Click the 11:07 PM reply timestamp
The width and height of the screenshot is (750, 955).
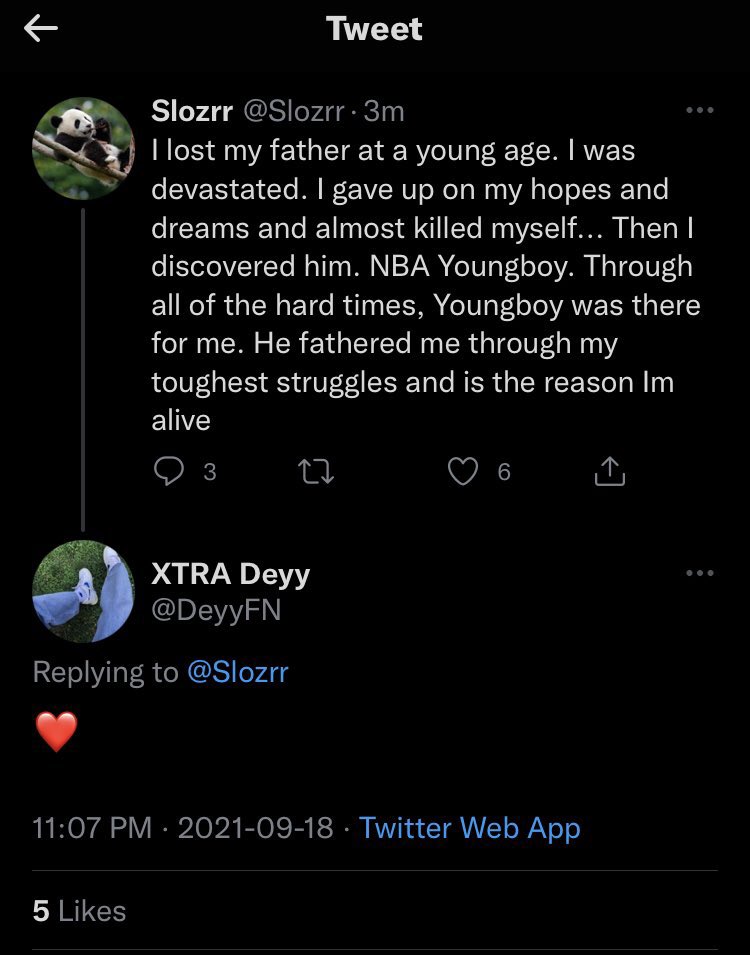[92, 828]
